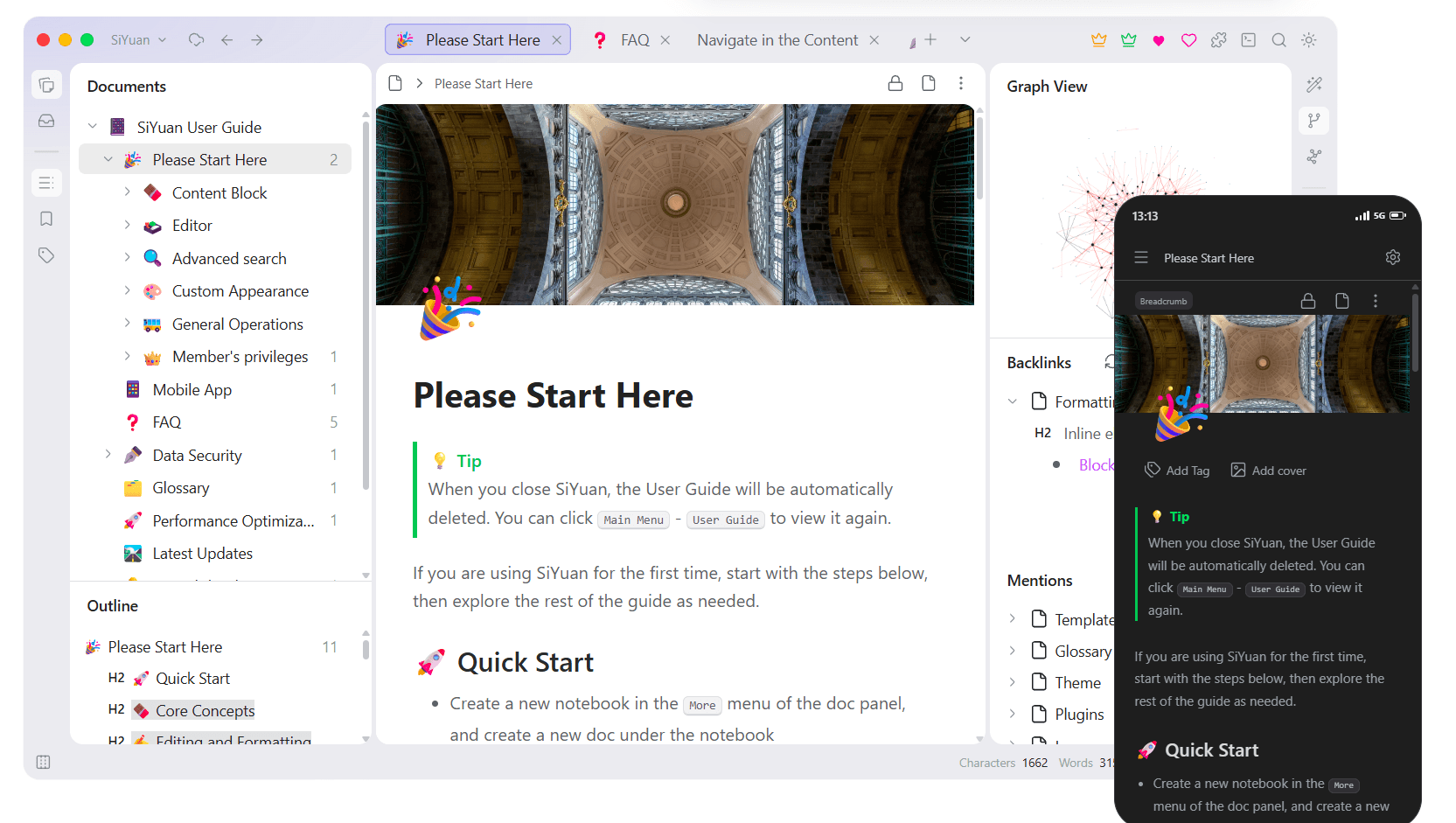
Task: Click the mobile Breadcrumb button
Action: tap(1164, 301)
